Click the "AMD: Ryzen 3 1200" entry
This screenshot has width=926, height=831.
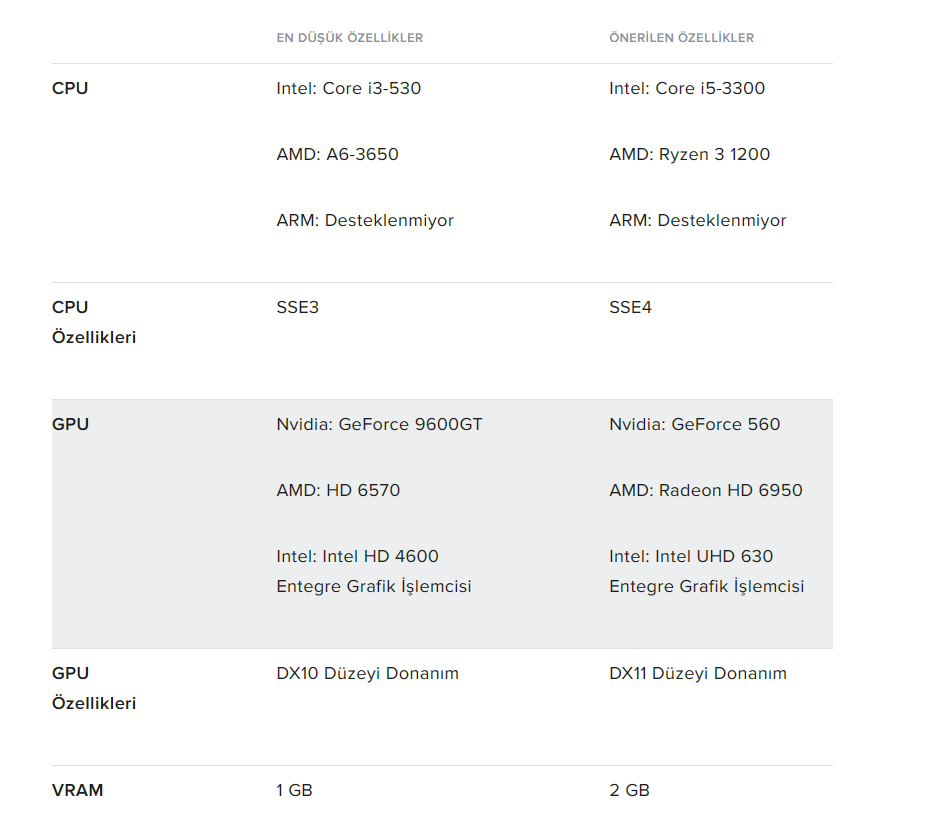(x=689, y=154)
